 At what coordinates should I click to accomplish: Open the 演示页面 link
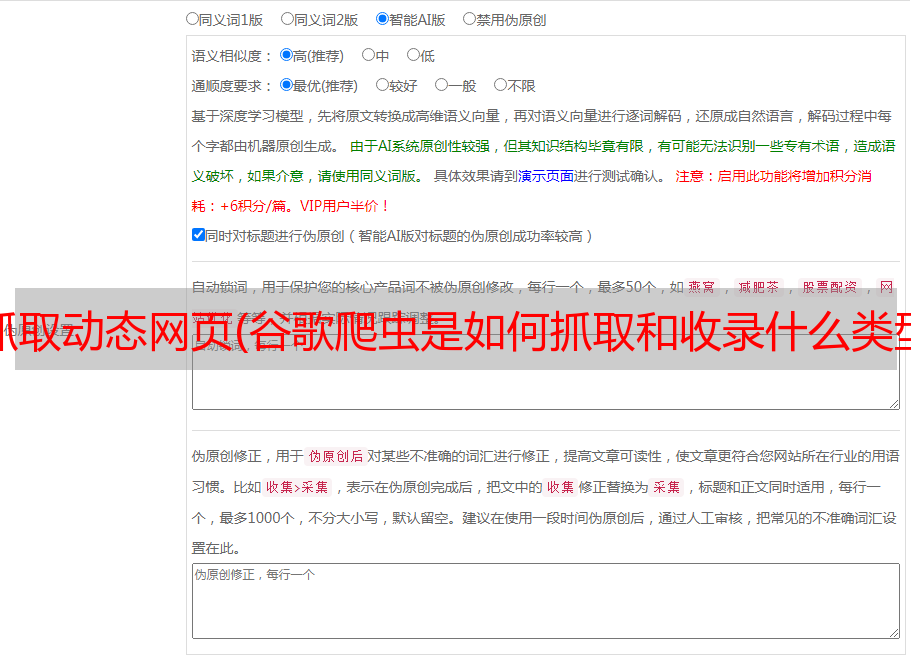pyautogui.click(x=546, y=176)
